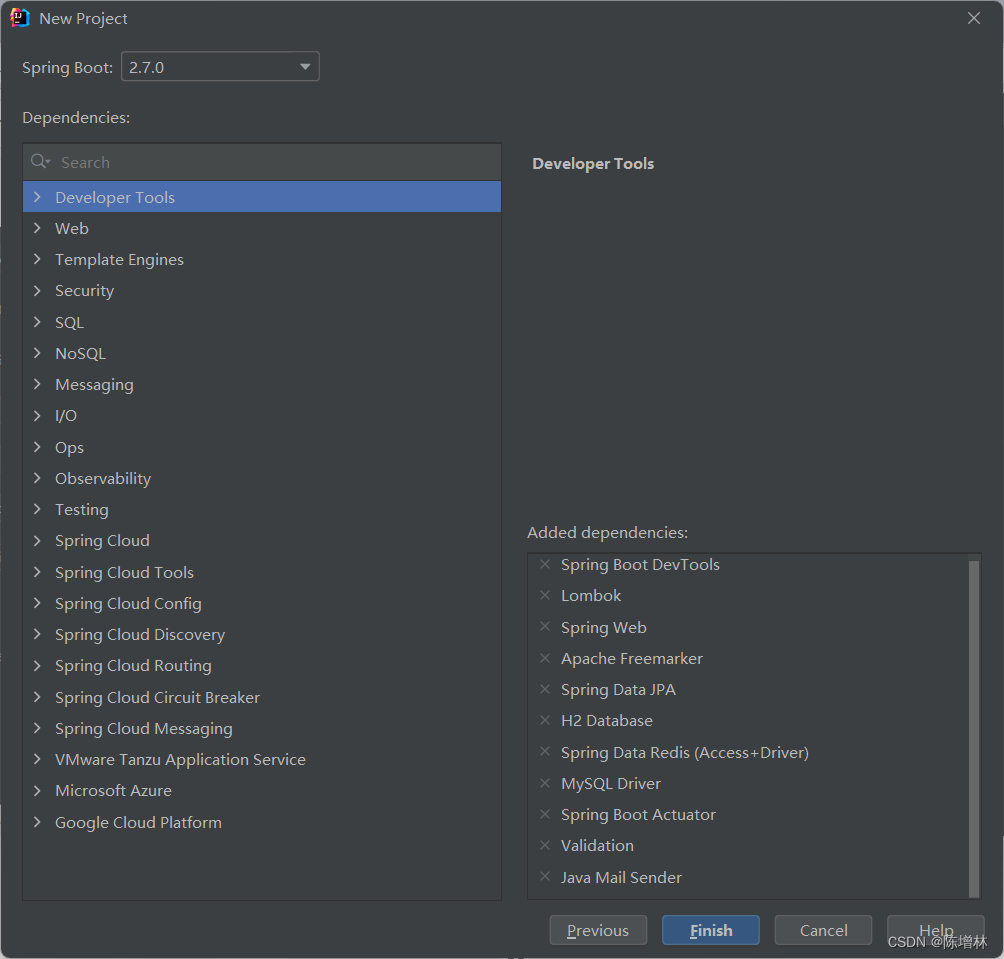Select Java Mail Sender in added dependencies
This screenshot has height=959, width=1004.
click(x=621, y=878)
